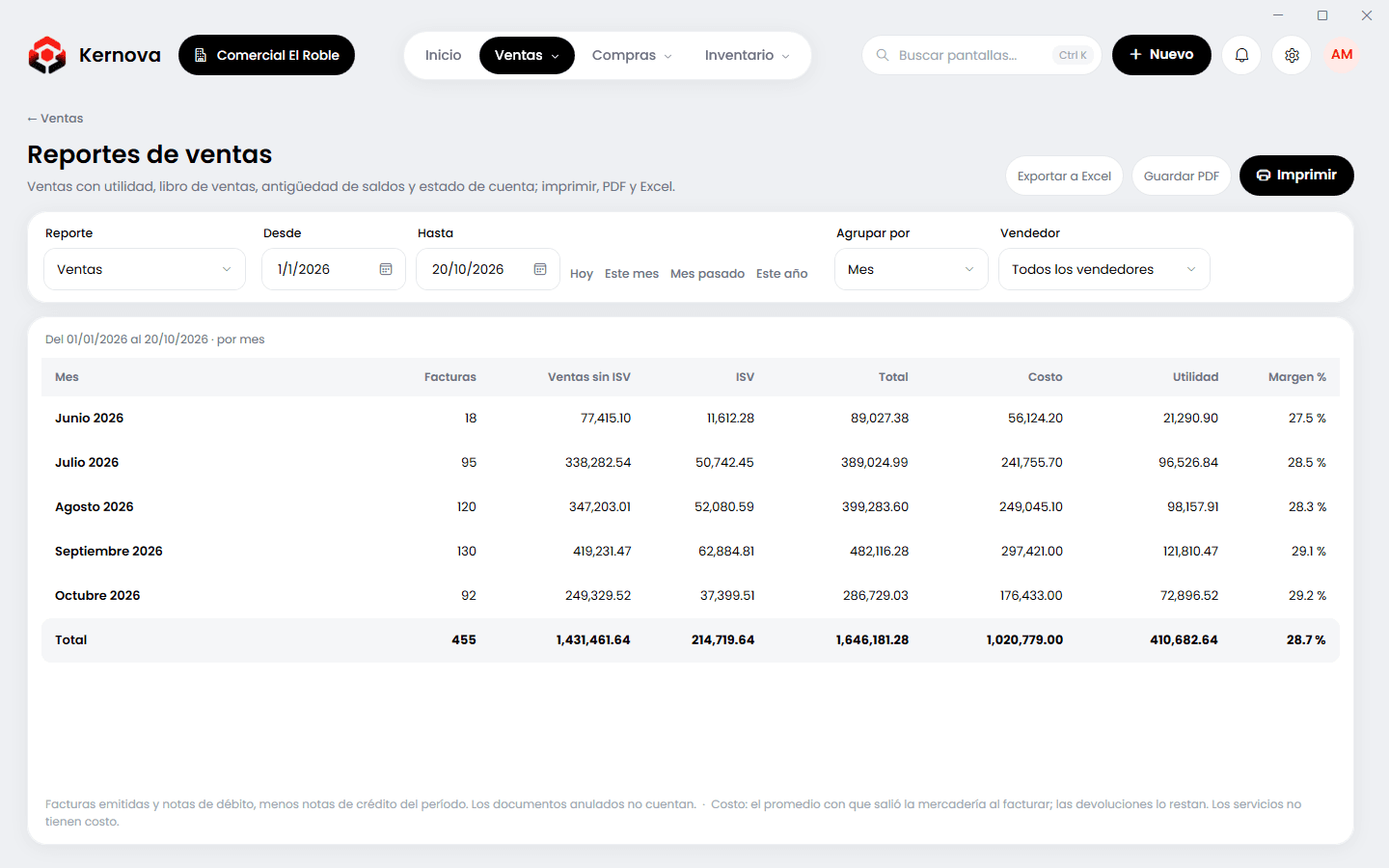
Task: Open the Compras menu
Action: coord(632,55)
